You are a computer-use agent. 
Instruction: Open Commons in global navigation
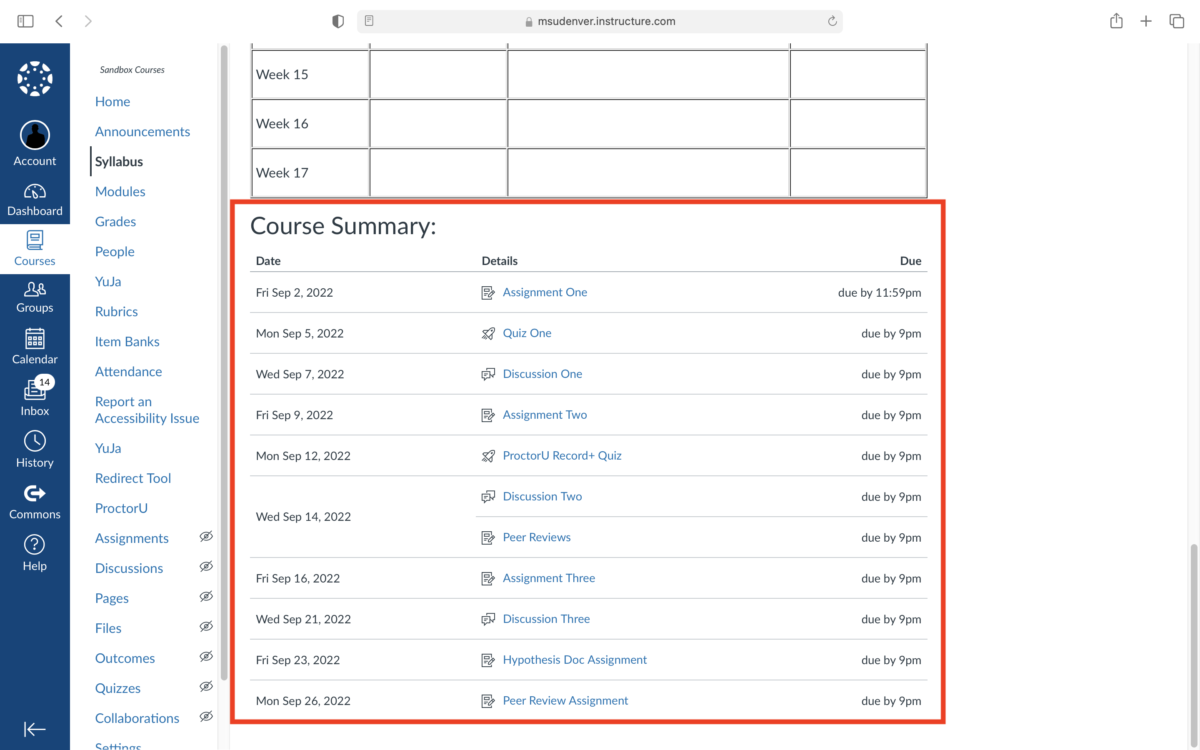click(35, 502)
